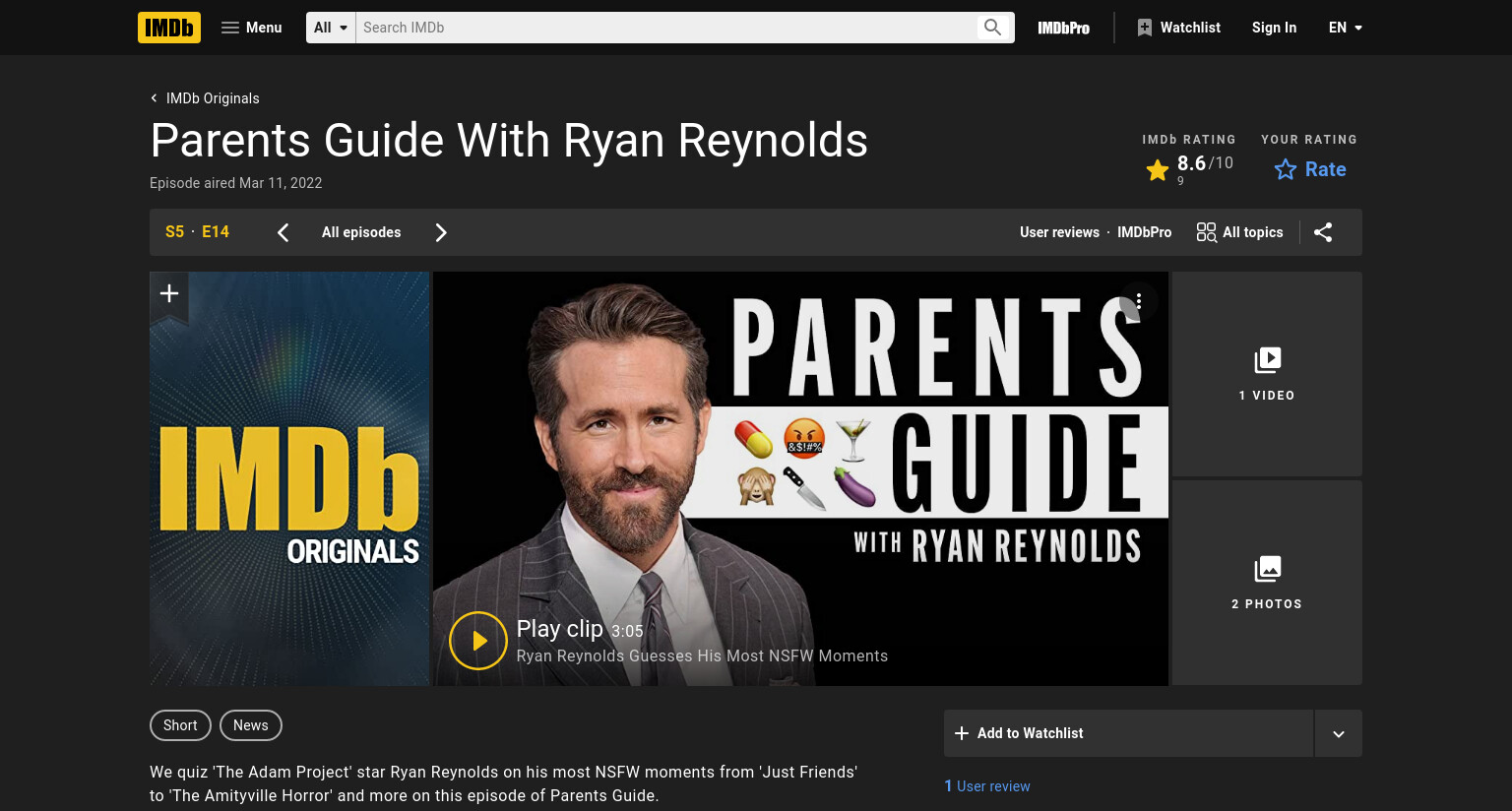Rate this episode with the blue star

tap(1310, 169)
